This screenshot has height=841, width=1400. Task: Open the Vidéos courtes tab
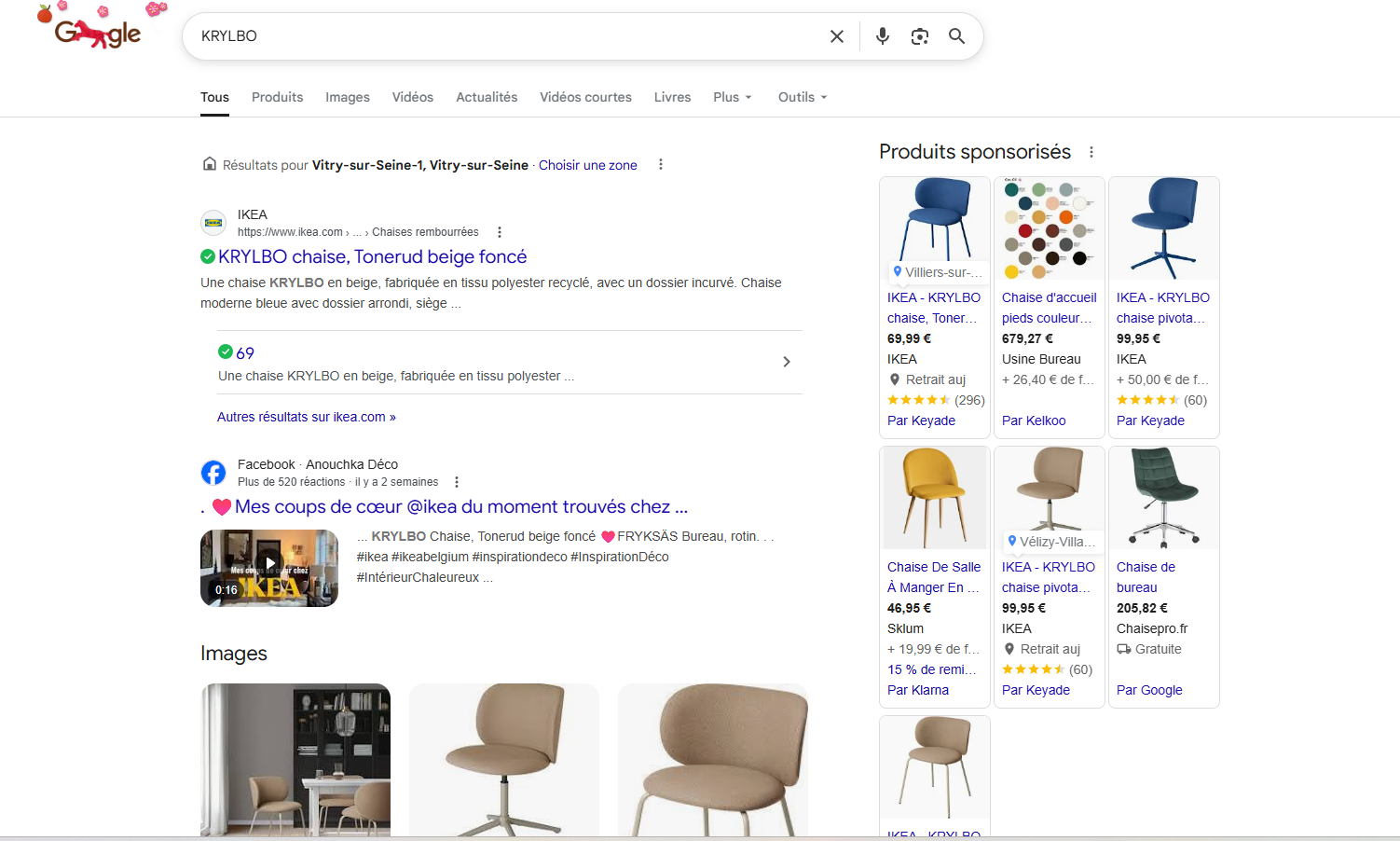[585, 97]
